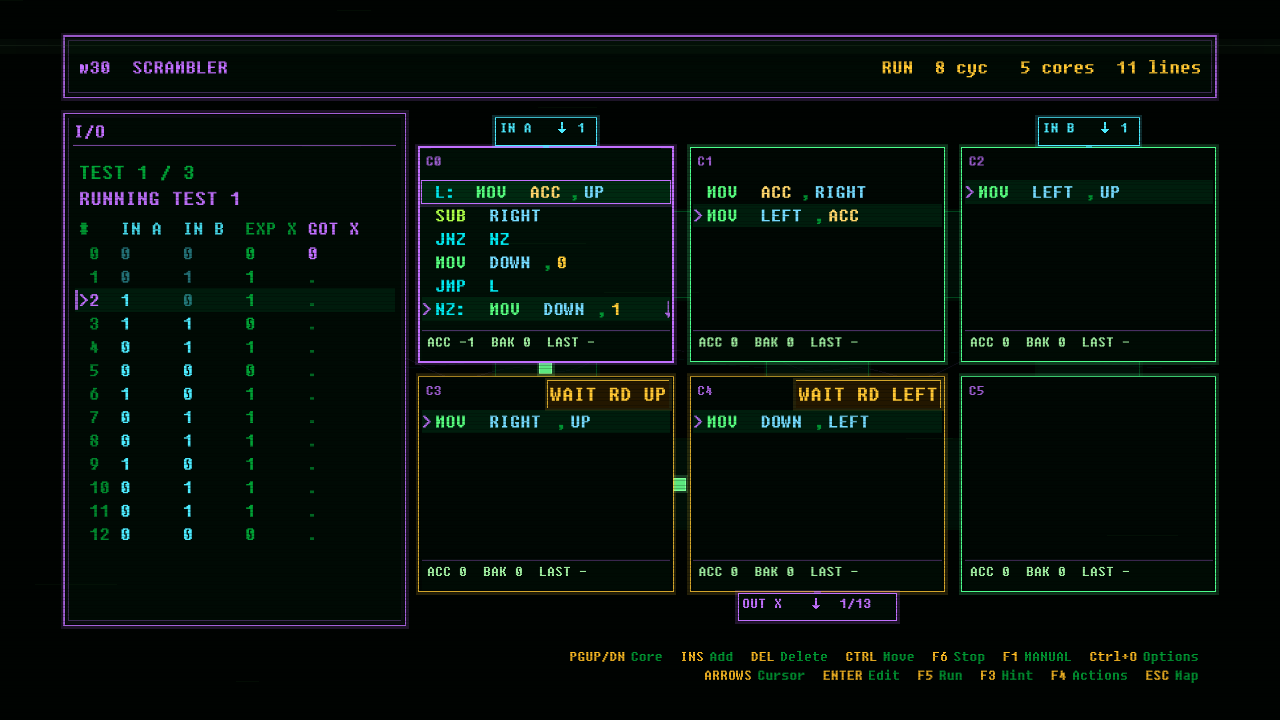Select the OUT X output port
Viewport: 1280px width, 720px height.
pos(817,605)
